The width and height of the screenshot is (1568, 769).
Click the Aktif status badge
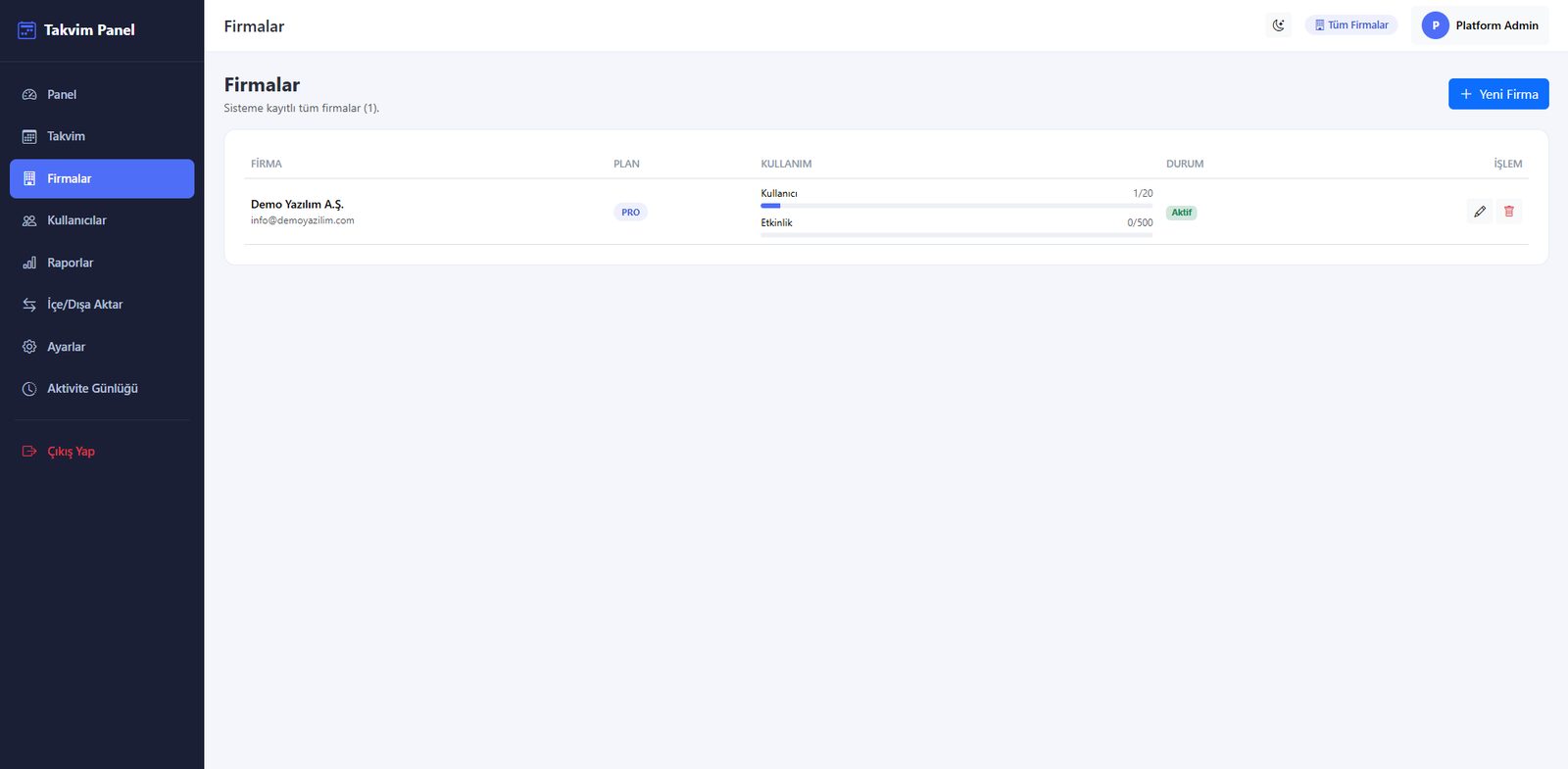(1182, 213)
